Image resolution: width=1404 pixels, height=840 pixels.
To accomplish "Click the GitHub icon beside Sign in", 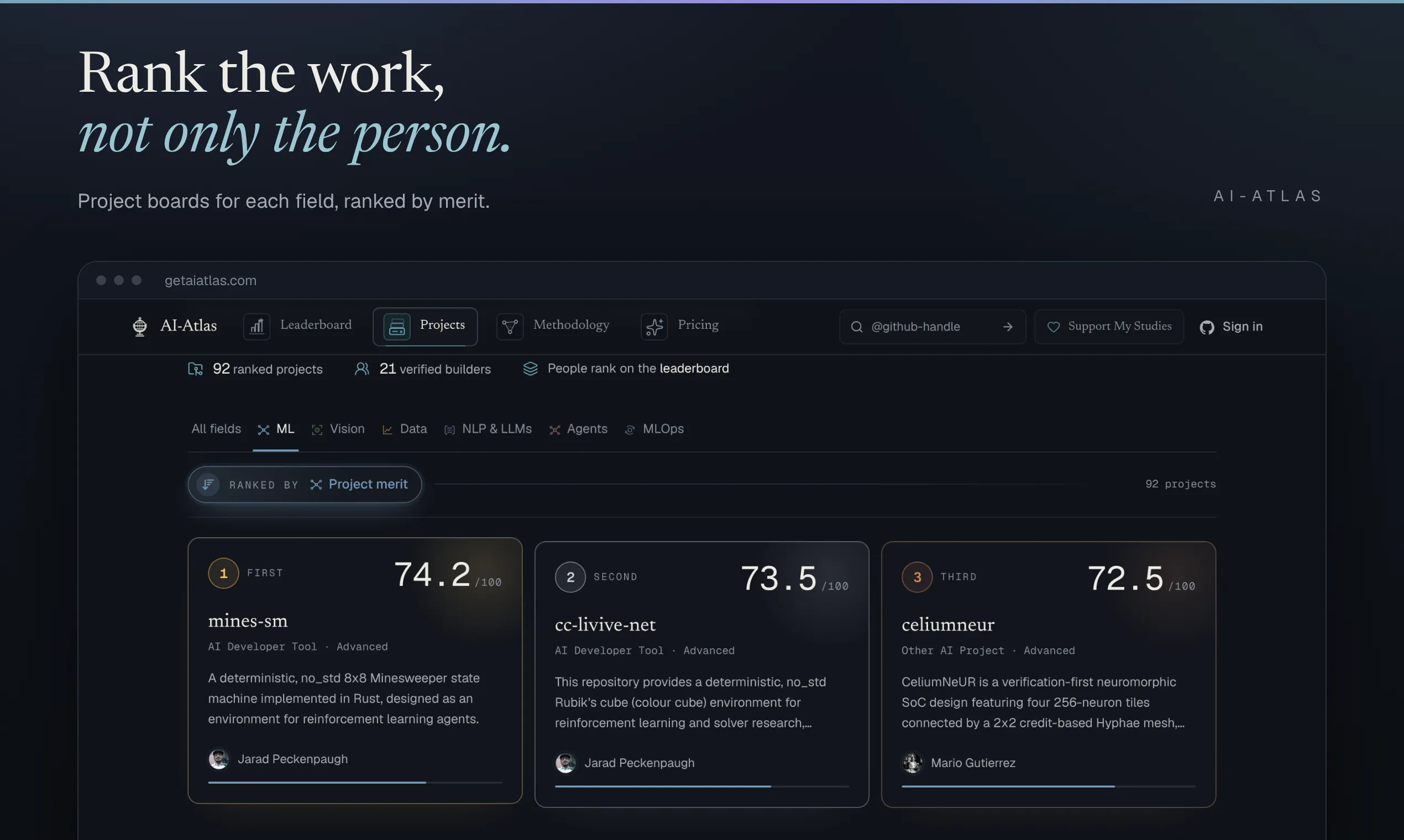I will coord(1207,327).
